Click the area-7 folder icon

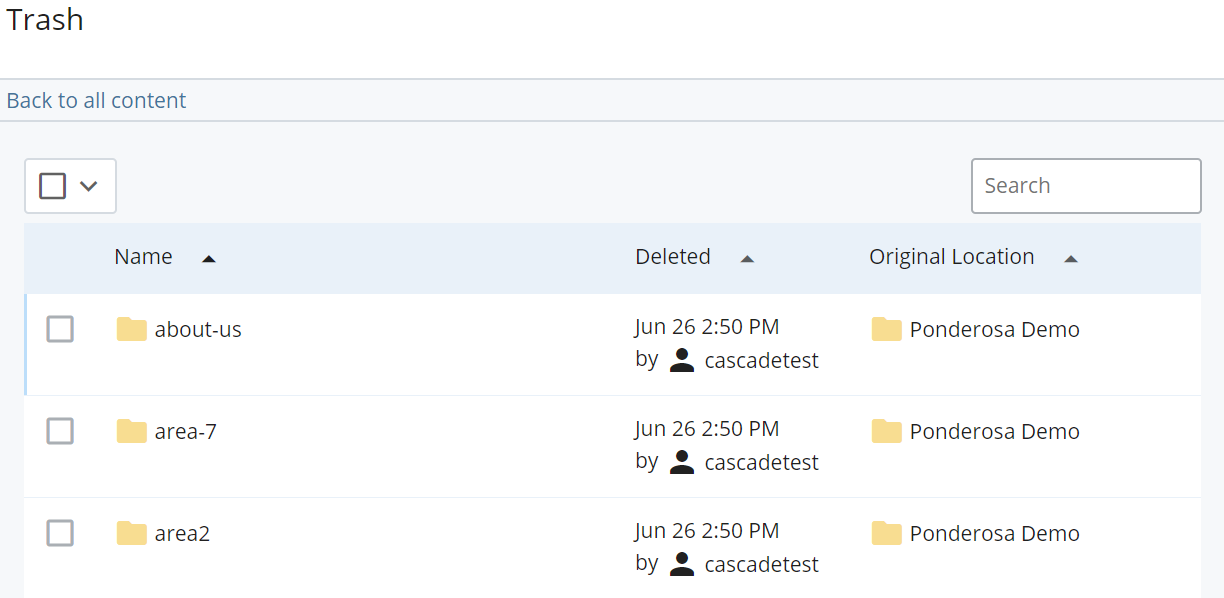tap(131, 431)
